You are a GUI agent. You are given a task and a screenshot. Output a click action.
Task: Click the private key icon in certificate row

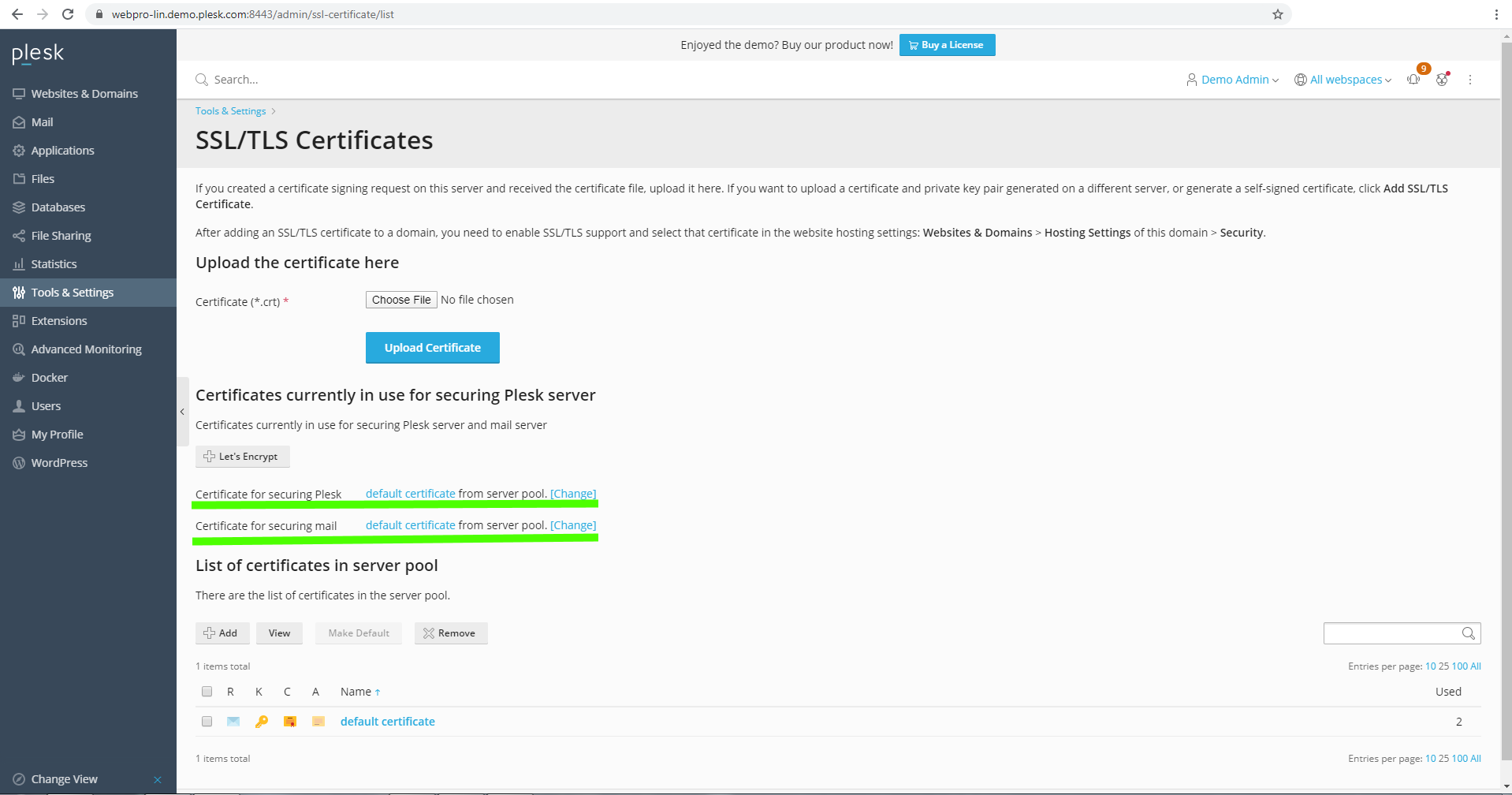point(262,722)
